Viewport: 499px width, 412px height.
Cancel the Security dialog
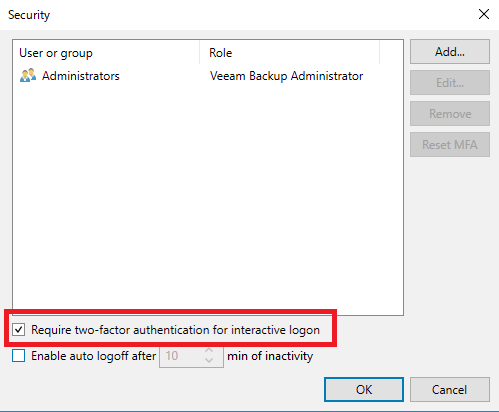tap(450, 389)
